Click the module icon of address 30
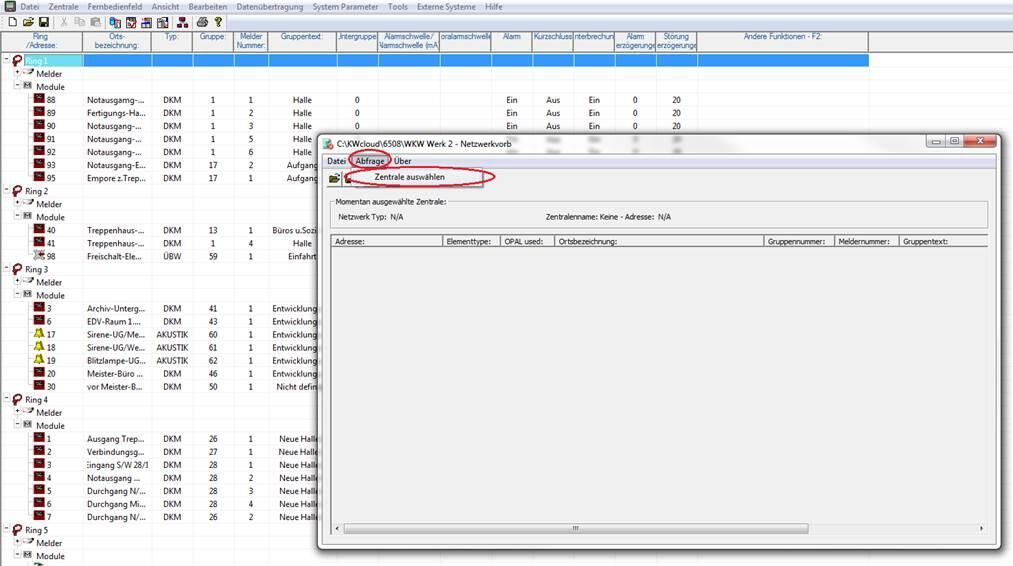The width and height of the screenshot is (1013, 566). click(39, 386)
